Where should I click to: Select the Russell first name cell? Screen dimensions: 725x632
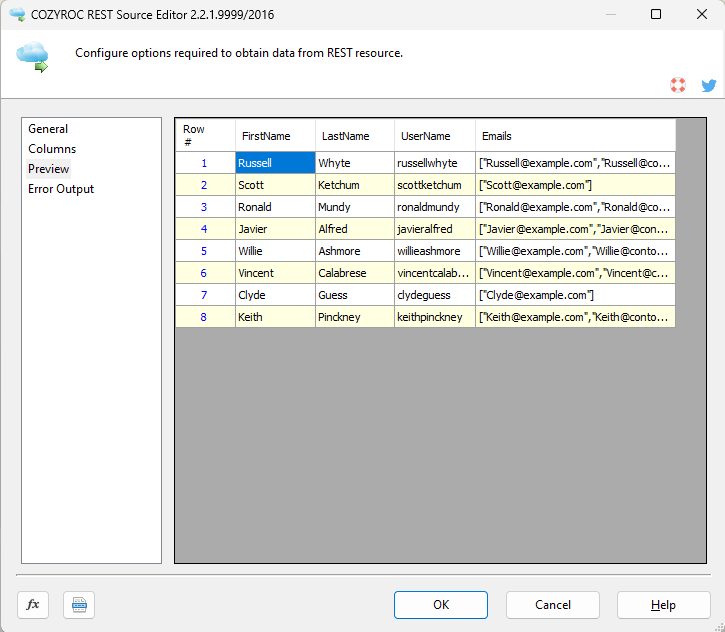[x=275, y=163]
